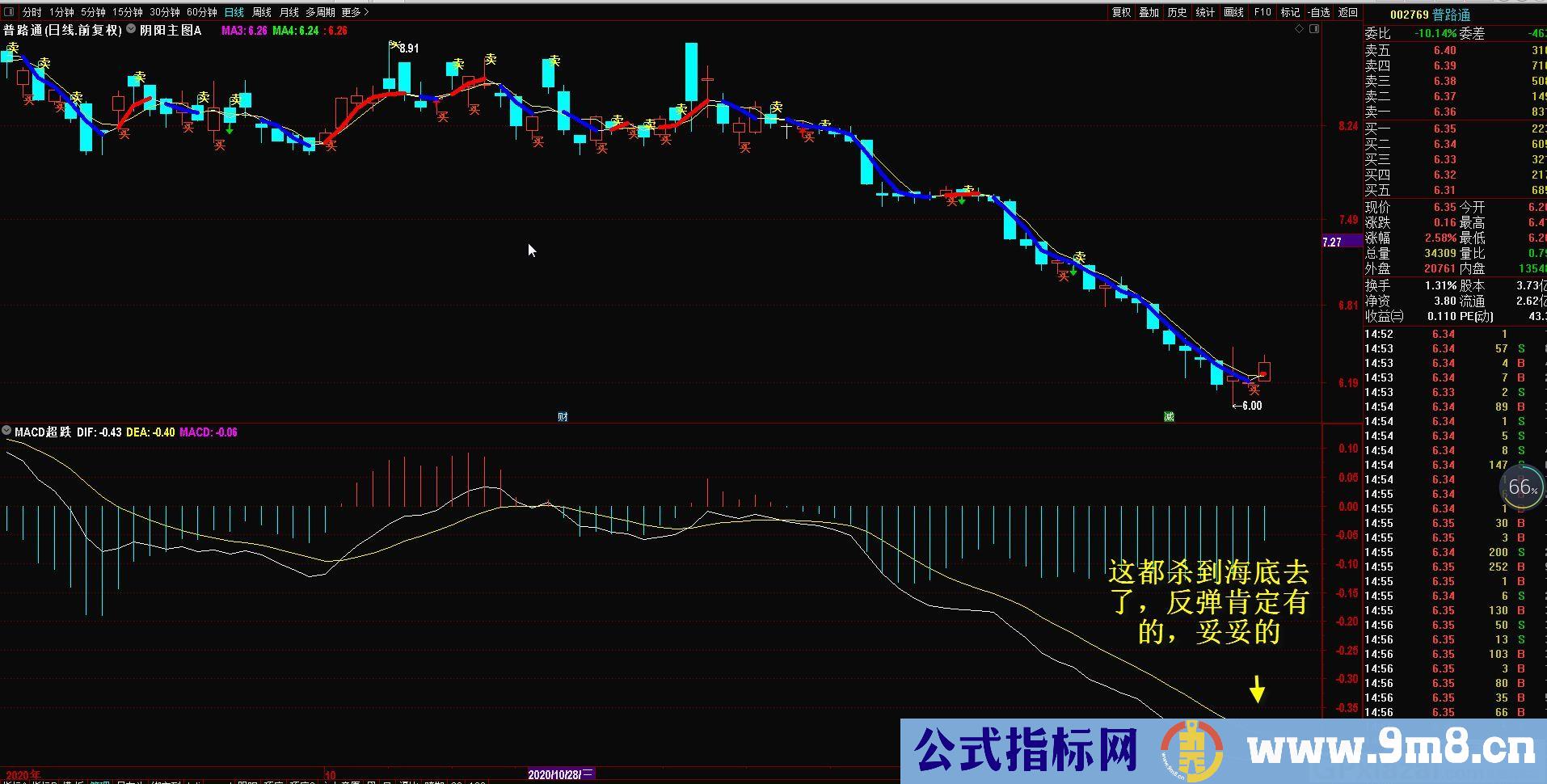Click the 7.27 price axis cursor label
The height and width of the screenshot is (784, 1547).
coord(1332,242)
